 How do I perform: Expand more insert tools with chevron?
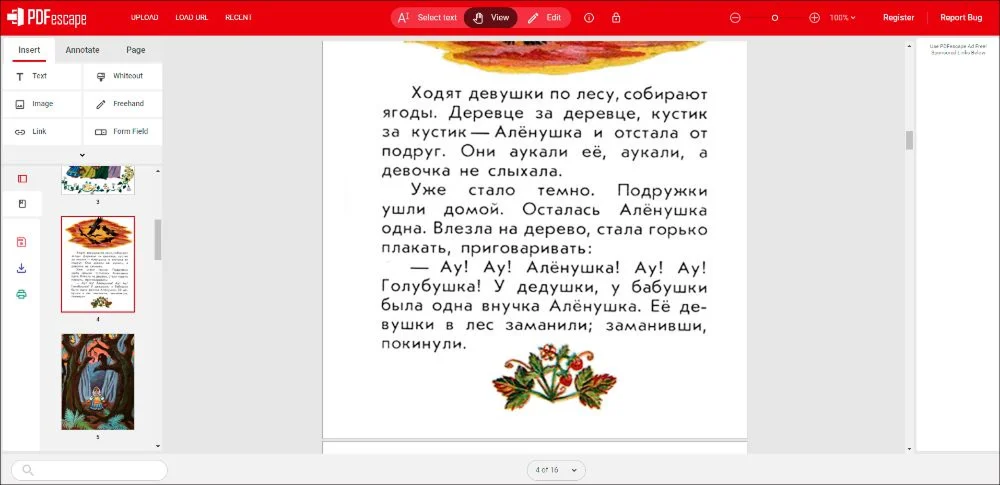[82, 155]
